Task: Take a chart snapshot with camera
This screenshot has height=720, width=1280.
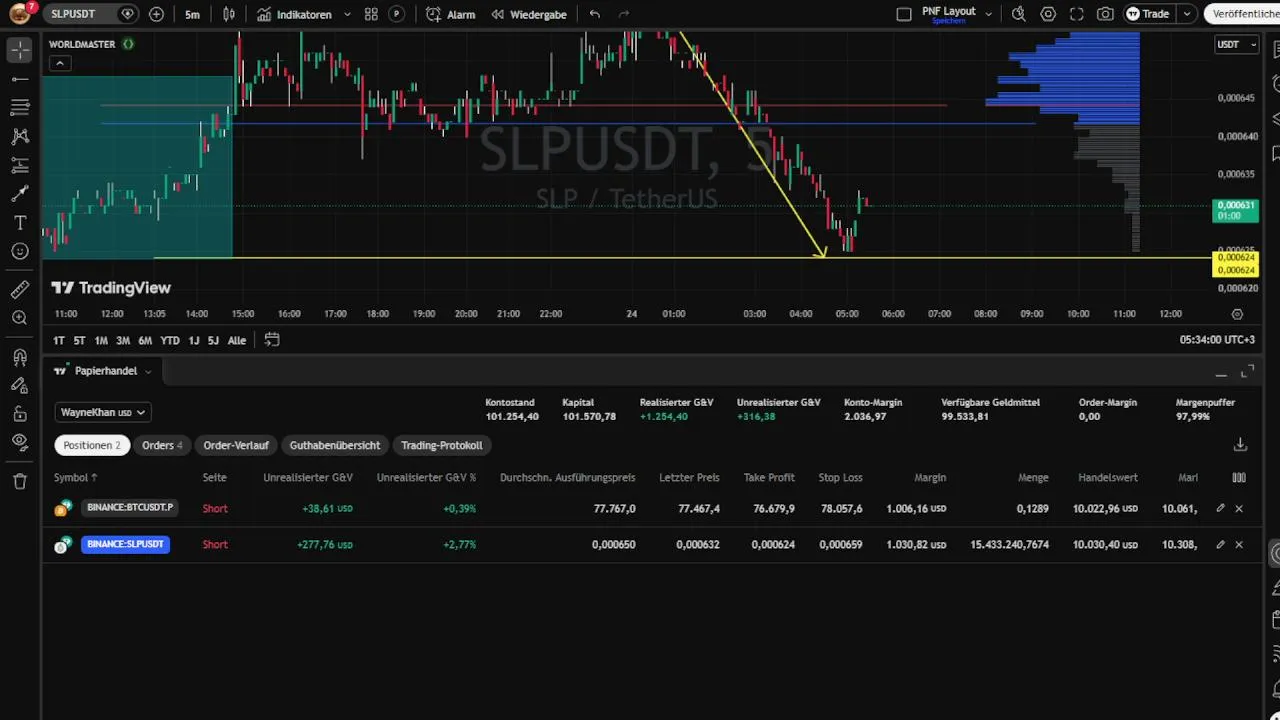Action: (1105, 14)
